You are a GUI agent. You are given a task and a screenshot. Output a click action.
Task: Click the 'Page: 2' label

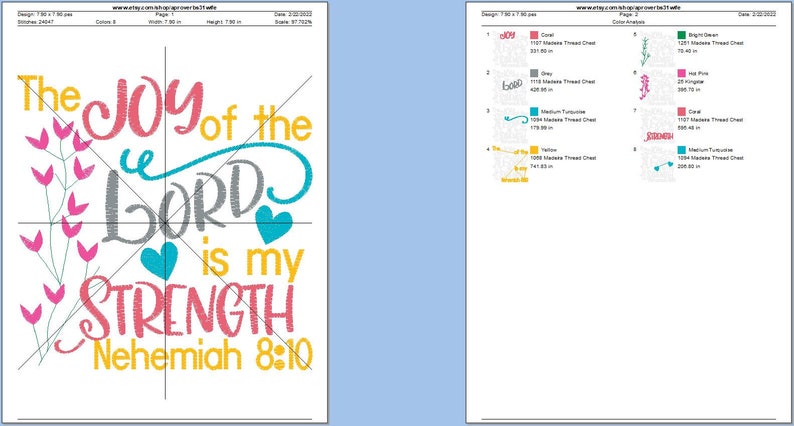tap(628, 15)
